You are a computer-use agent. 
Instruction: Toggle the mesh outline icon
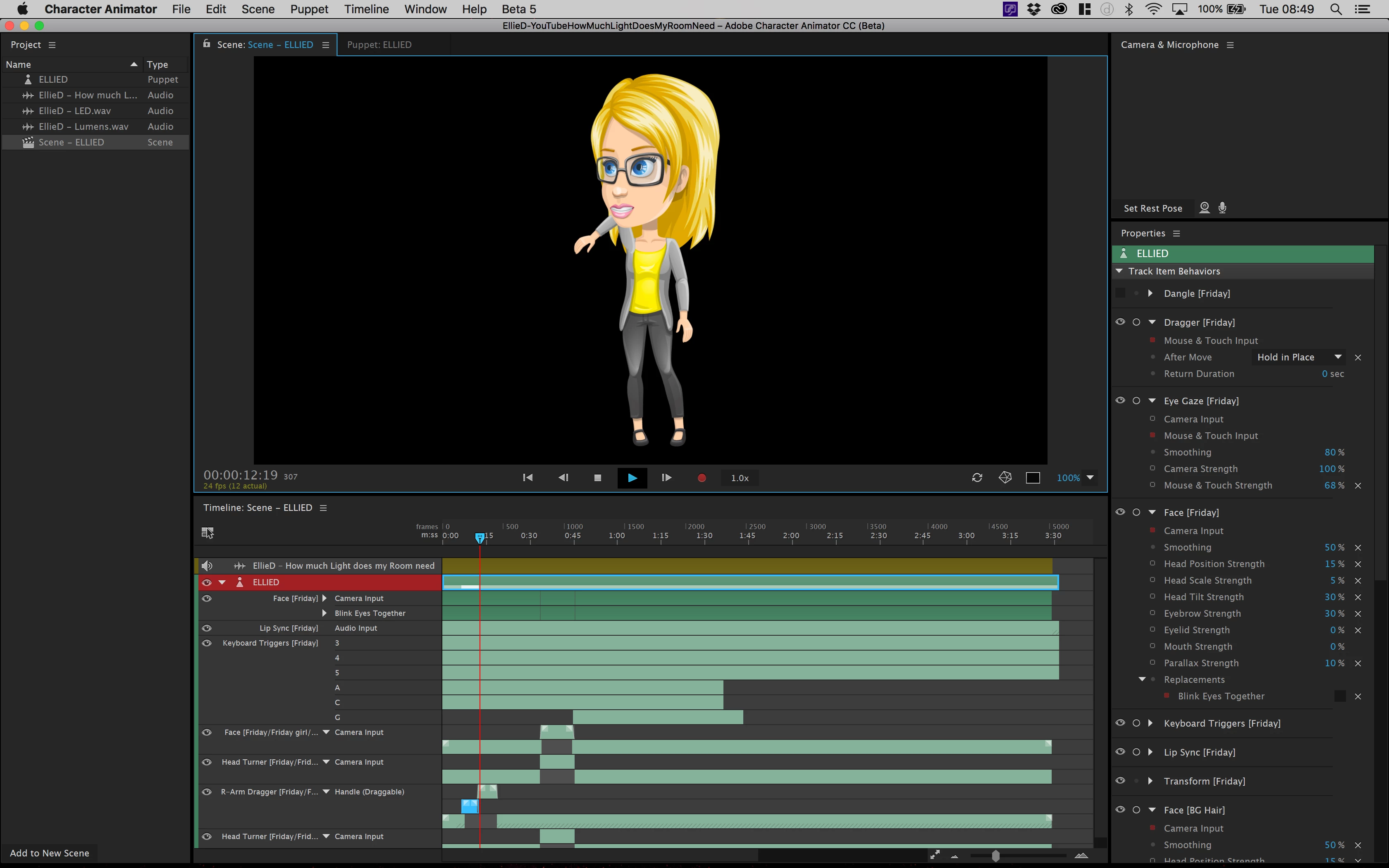coord(1005,478)
